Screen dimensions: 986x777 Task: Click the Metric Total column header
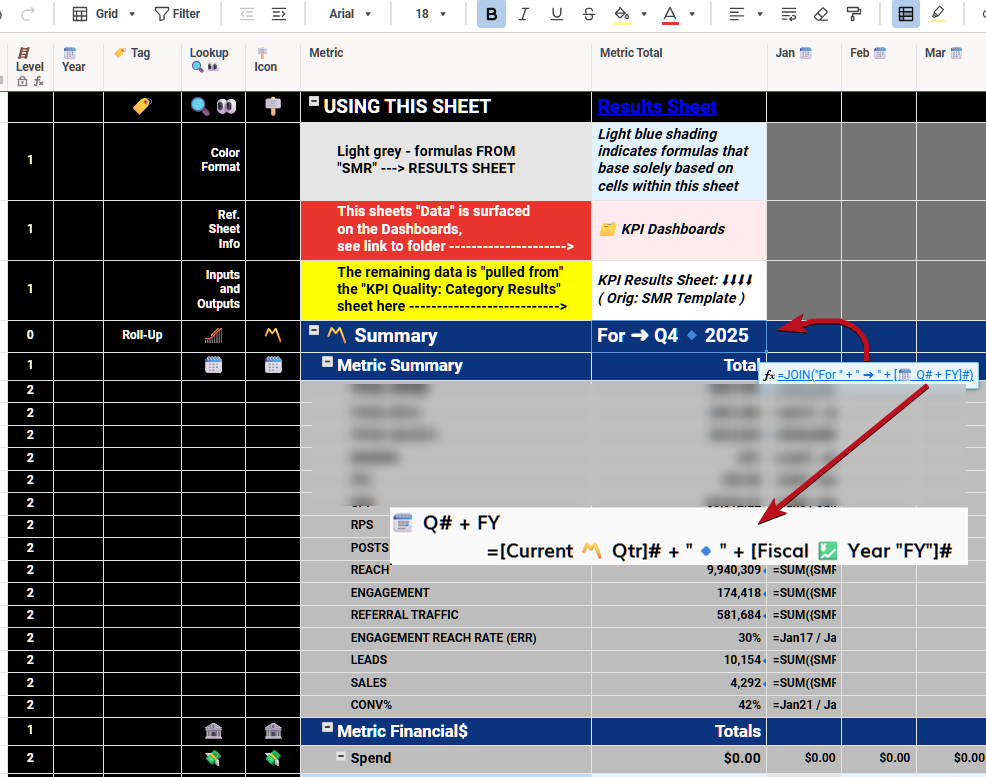tap(679, 66)
